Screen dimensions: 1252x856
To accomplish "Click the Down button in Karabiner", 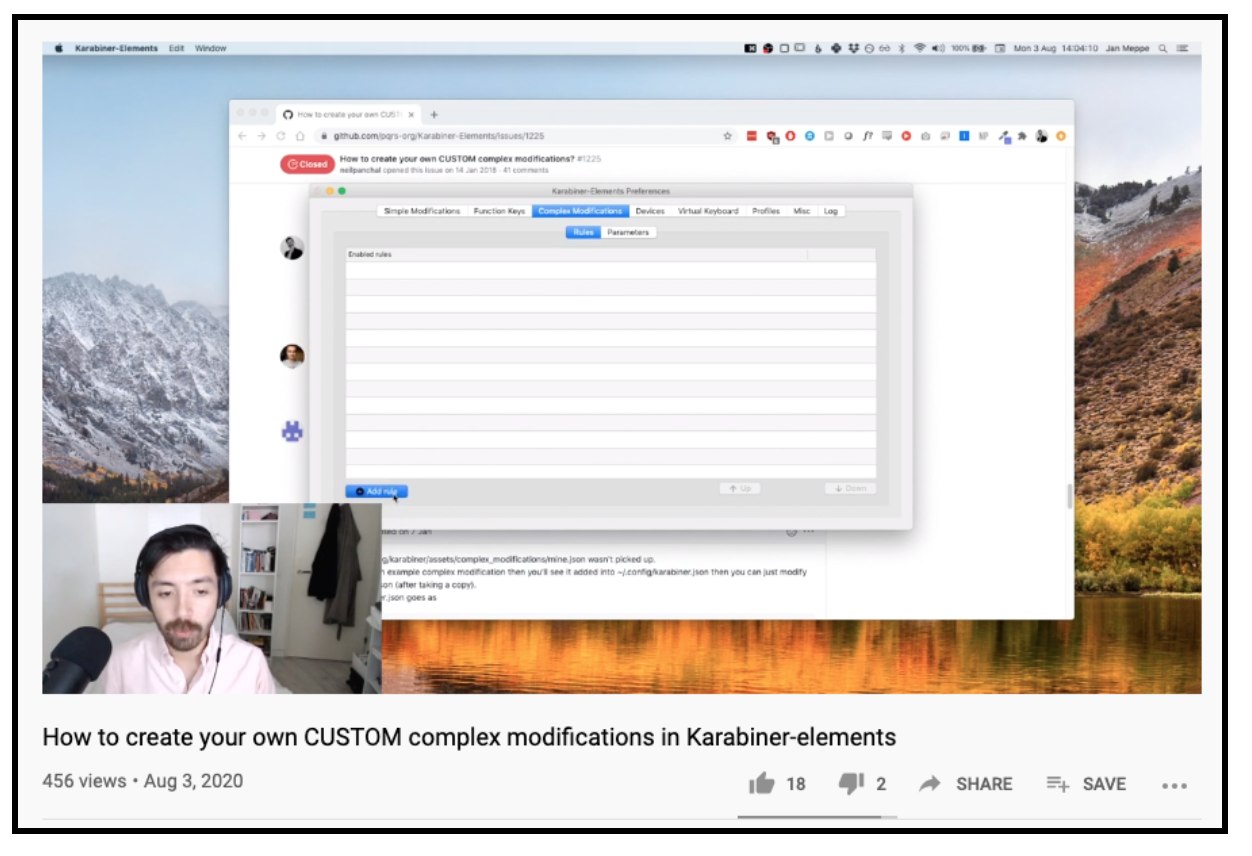I will pyautogui.click(x=850, y=488).
